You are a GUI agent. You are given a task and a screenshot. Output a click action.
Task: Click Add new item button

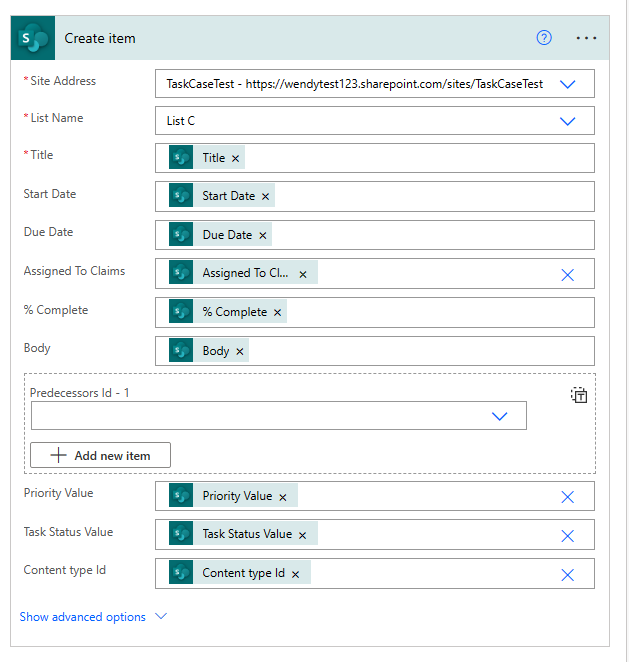(100, 455)
